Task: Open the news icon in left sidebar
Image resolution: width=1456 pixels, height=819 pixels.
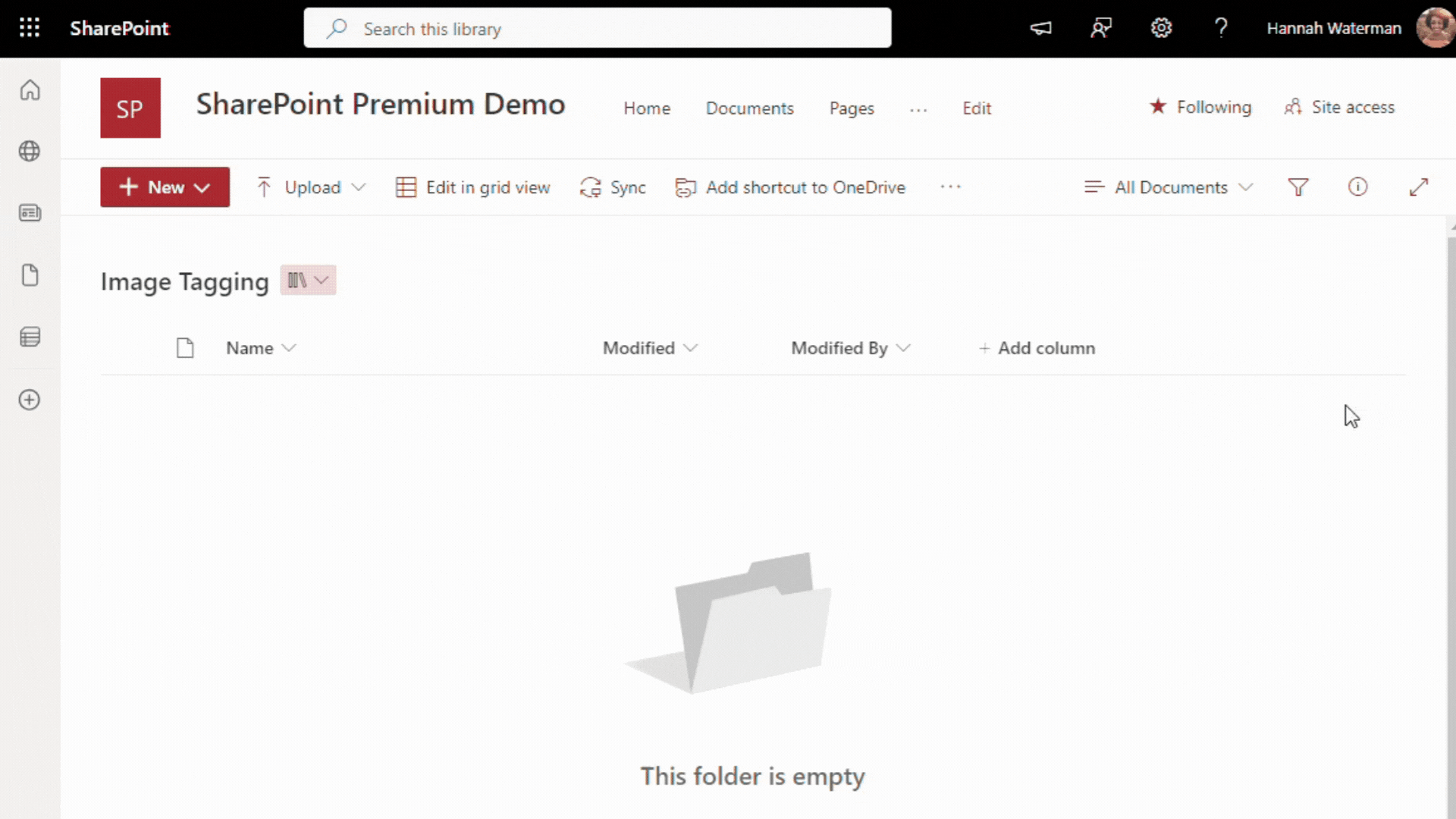Action: coord(30,213)
